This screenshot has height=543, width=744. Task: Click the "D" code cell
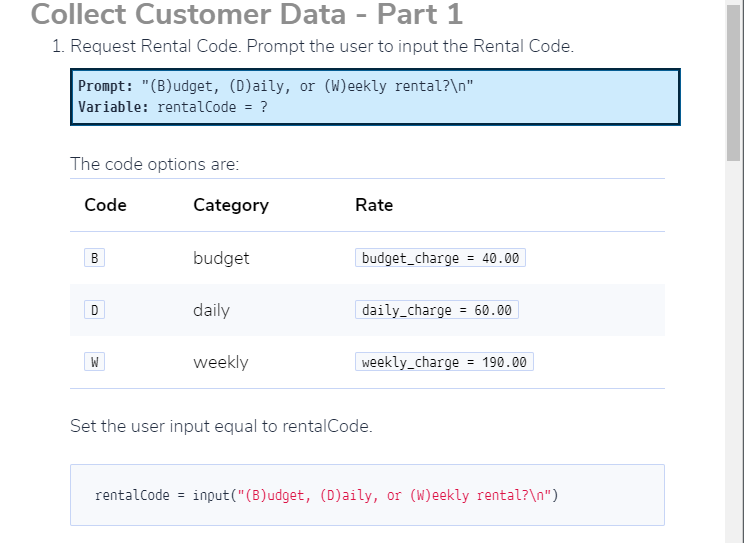[x=94, y=310]
